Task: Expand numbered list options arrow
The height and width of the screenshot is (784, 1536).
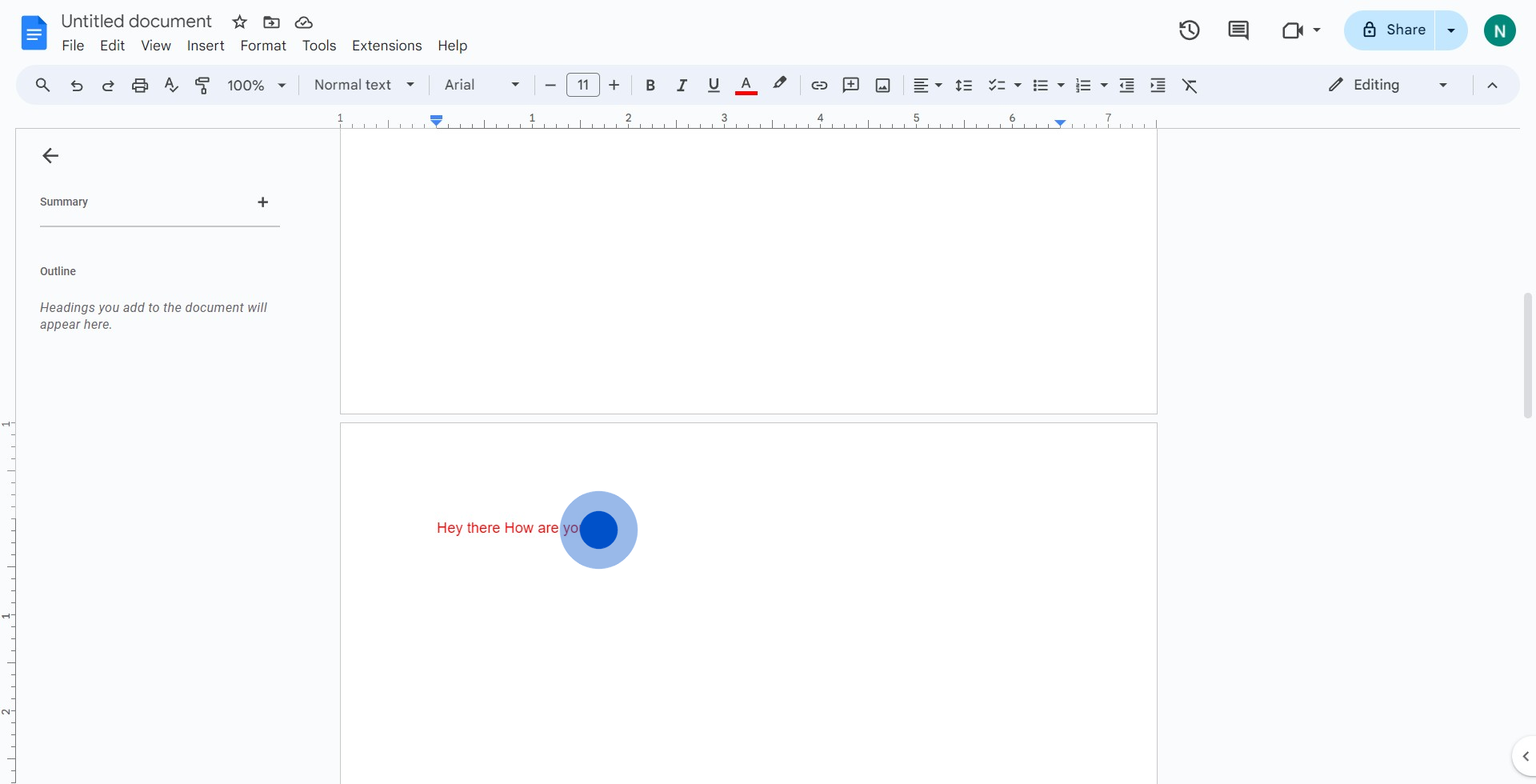Action: (1104, 86)
